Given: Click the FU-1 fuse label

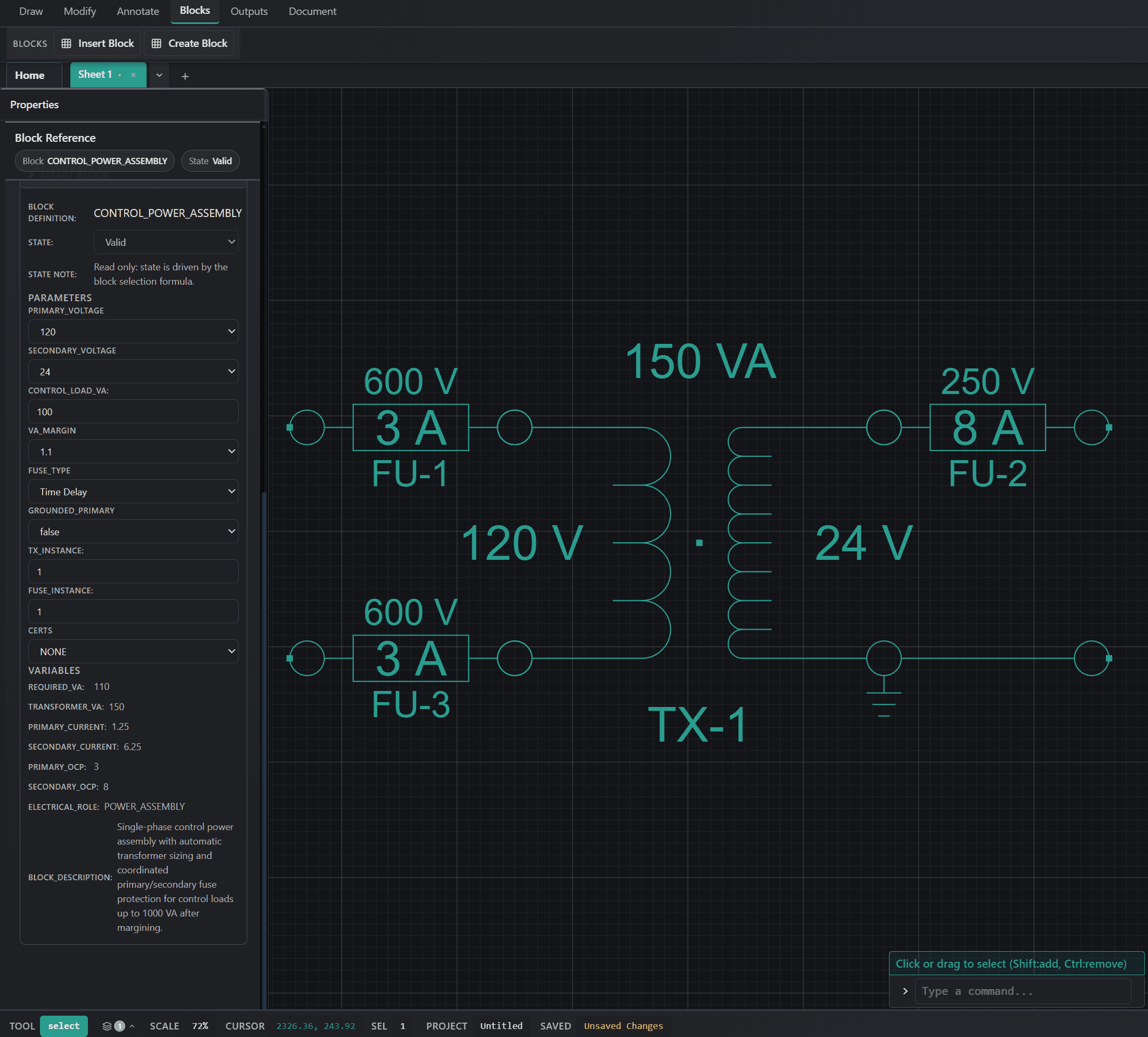Looking at the screenshot, I should click(410, 473).
